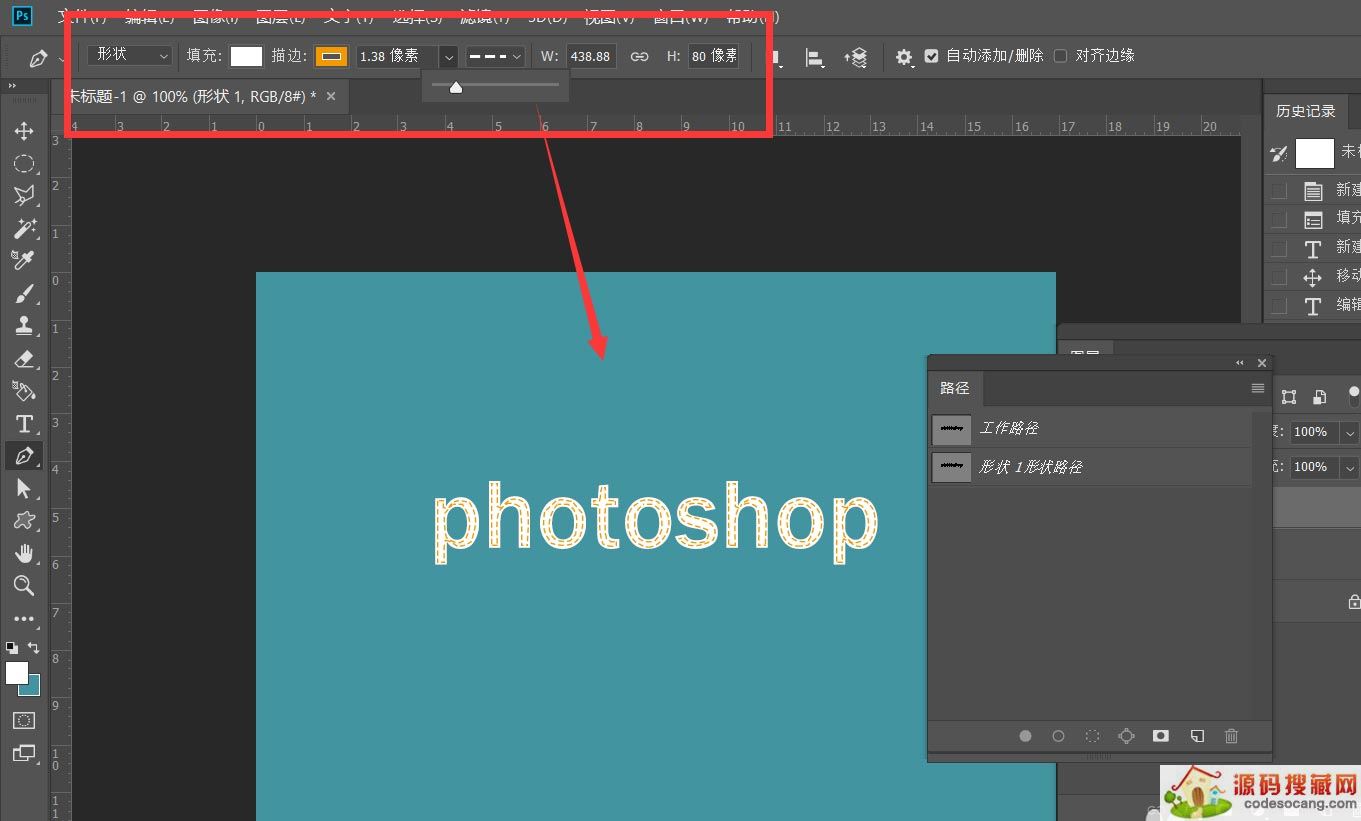Screen dimensions: 1361x821
Task: Switch to the 路径 panel tab
Action: [x=955, y=388]
